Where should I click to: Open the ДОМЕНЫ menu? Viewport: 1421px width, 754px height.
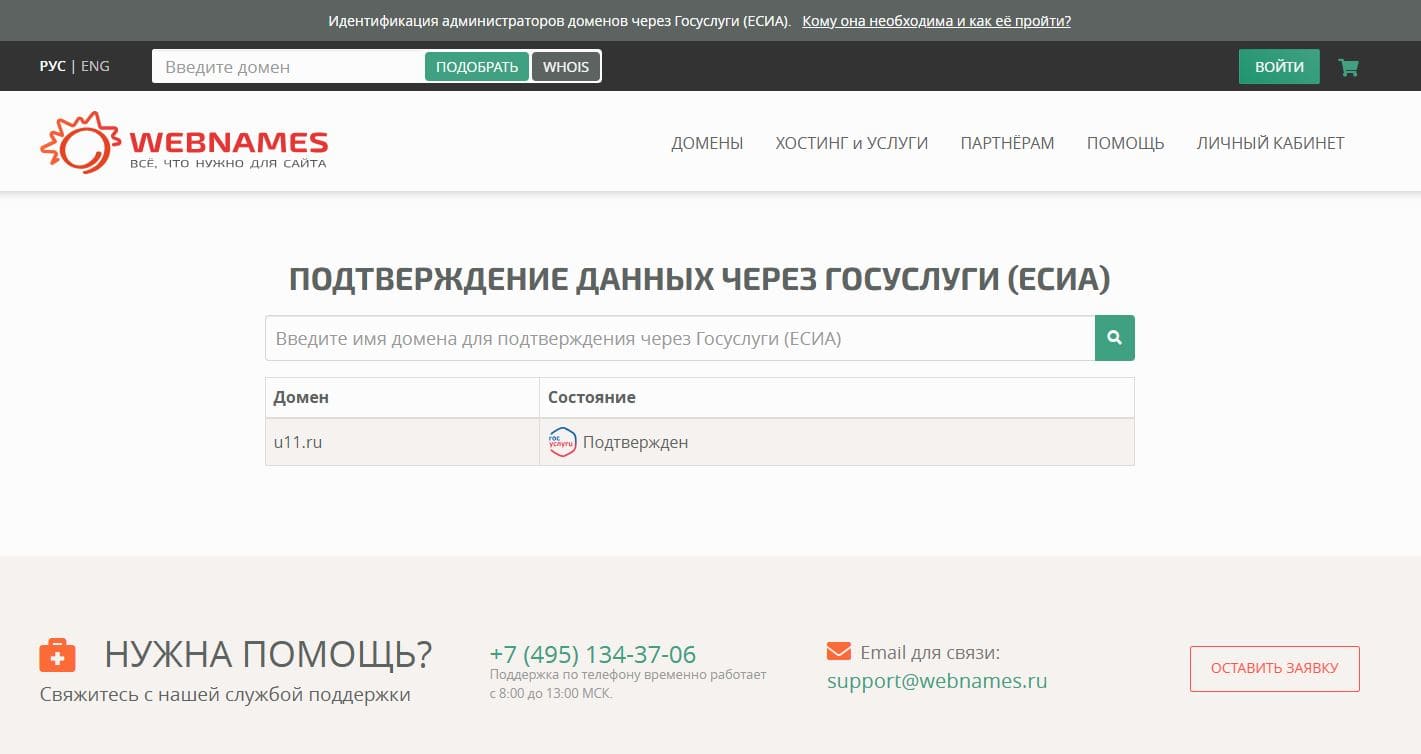click(707, 143)
